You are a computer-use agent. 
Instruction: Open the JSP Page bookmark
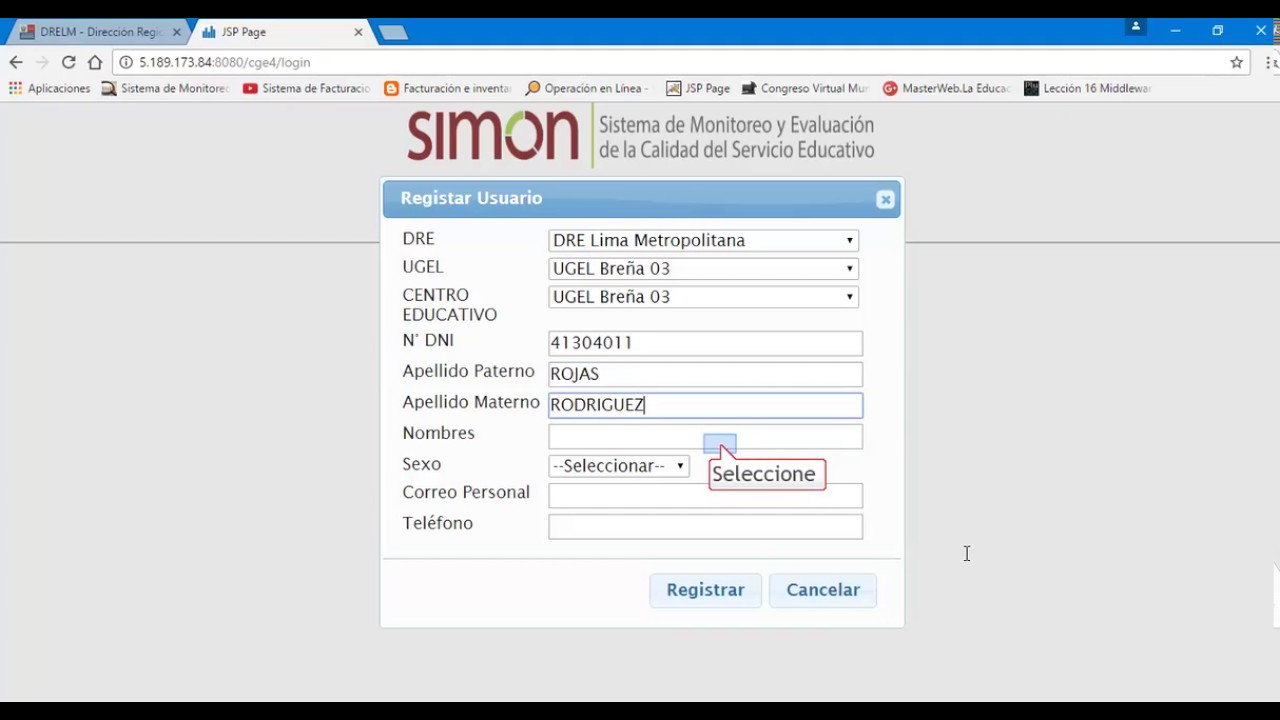tap(698, 88)
